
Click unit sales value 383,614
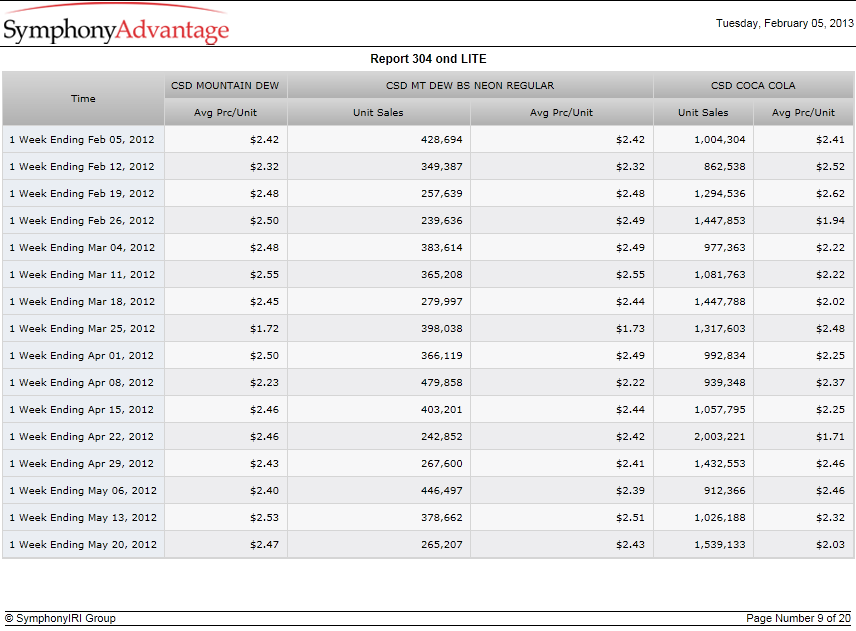(x=442, y=248)
